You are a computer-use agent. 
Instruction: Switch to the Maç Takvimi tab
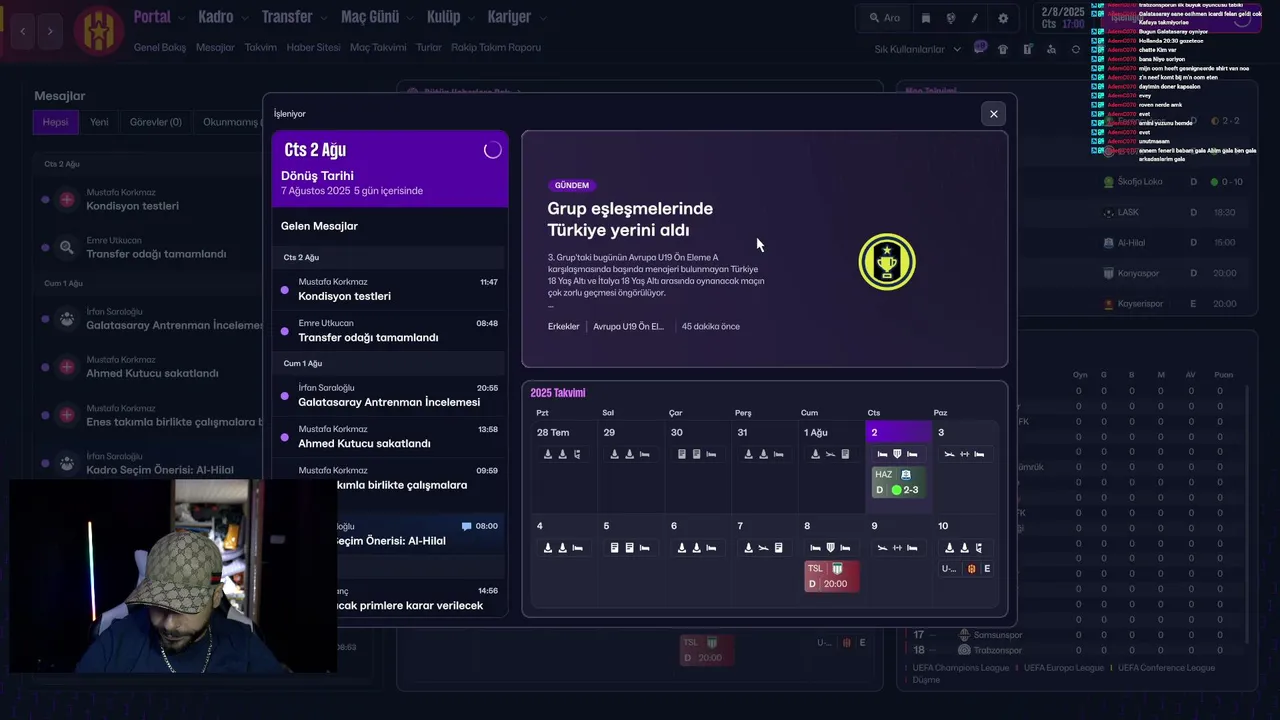378,47
